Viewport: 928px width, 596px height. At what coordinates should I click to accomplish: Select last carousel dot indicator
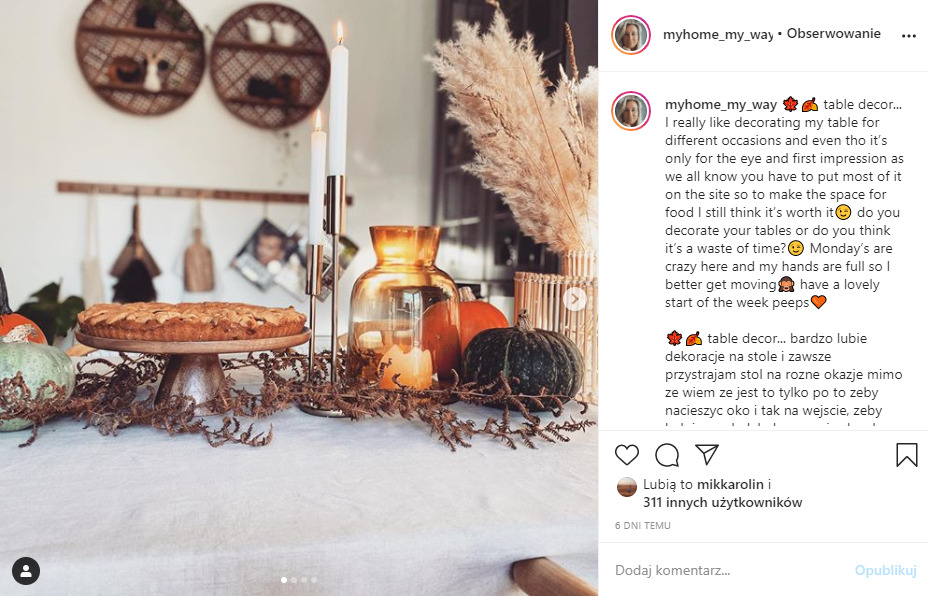click(x=314, y=580)
